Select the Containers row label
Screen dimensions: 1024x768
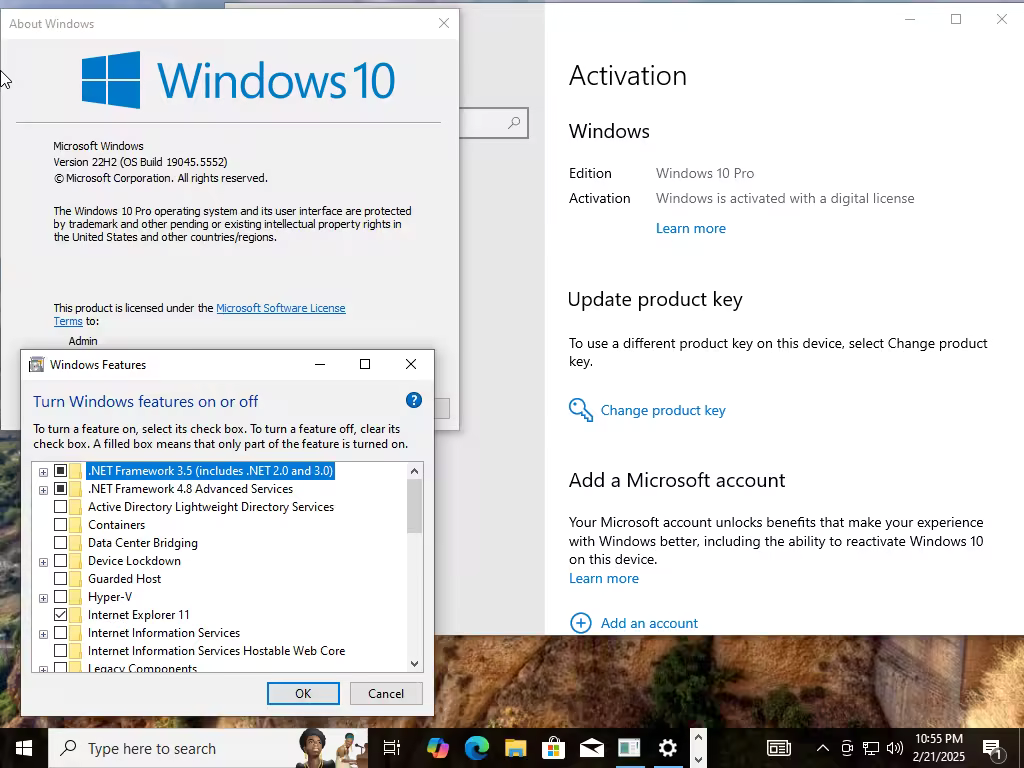[x=116, y=524]
